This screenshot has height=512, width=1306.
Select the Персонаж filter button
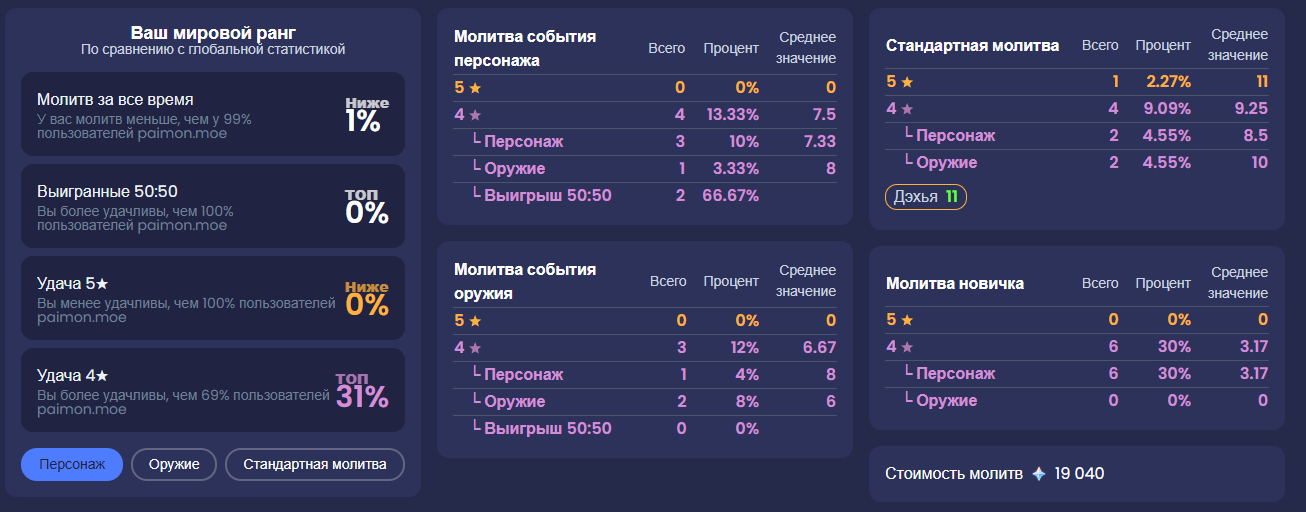click(72, 465)
